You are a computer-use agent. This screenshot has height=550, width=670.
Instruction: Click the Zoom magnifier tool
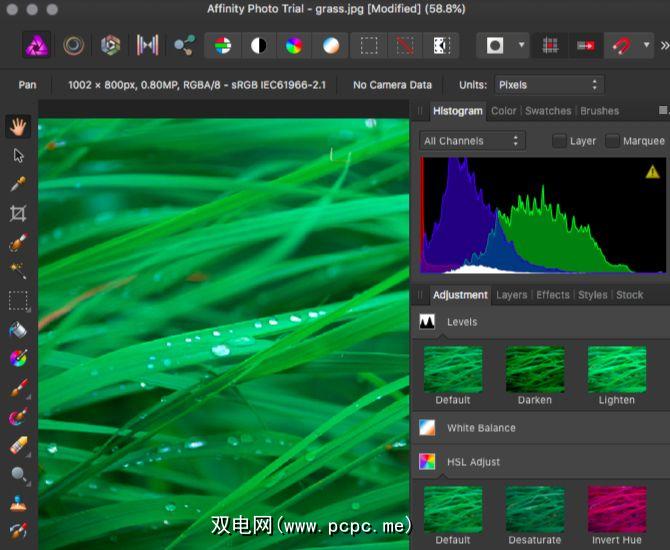(18, 474)
